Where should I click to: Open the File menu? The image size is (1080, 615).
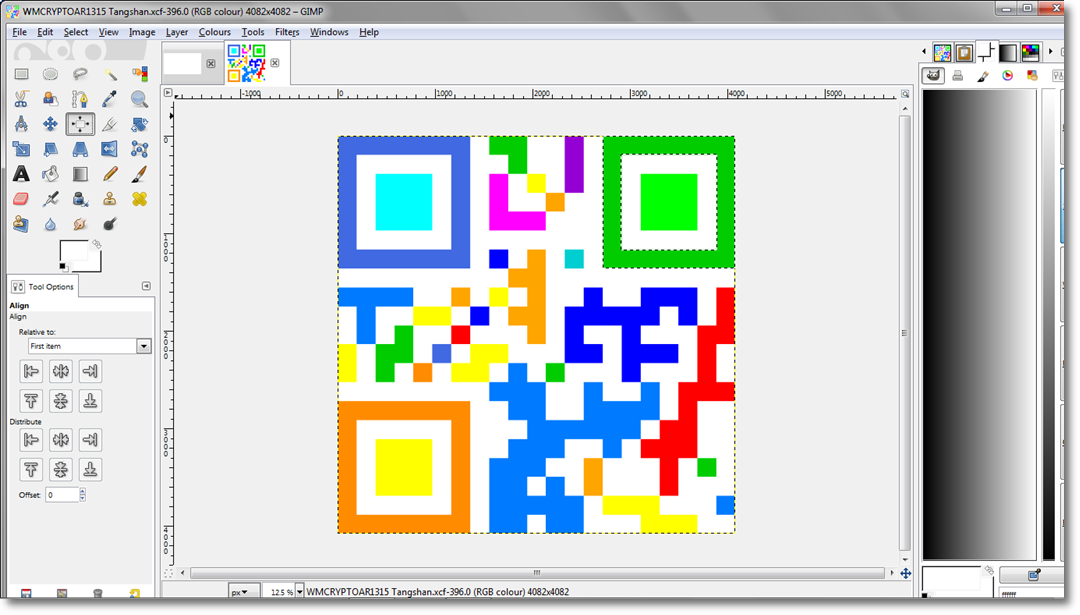click(x=19, y=32)
